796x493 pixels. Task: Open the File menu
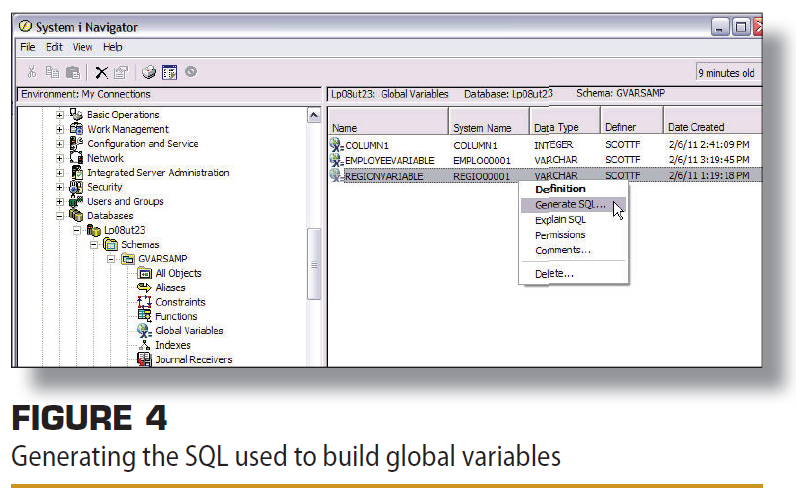27,47
